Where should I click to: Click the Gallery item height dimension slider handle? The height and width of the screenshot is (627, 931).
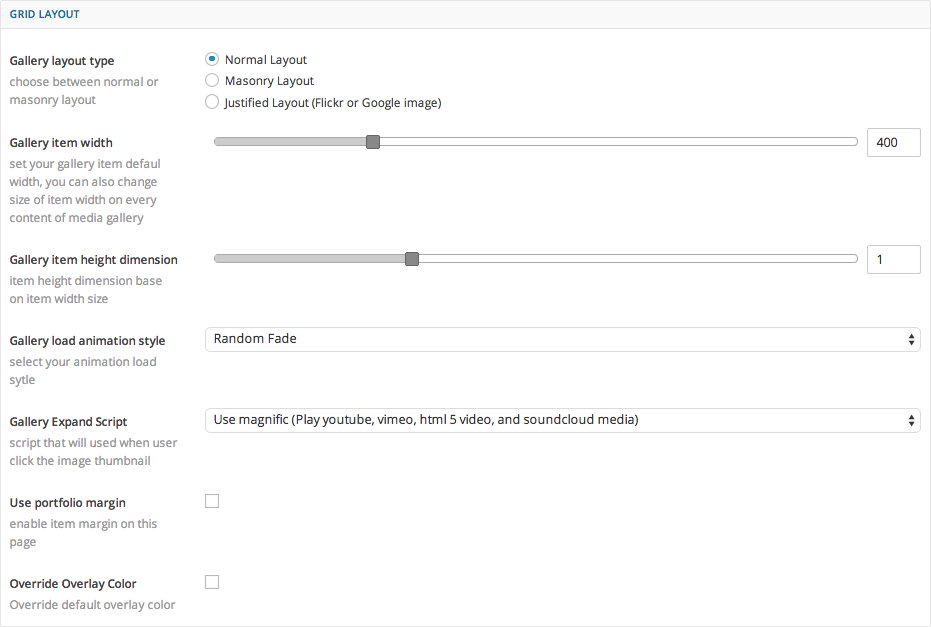(411, 259)
